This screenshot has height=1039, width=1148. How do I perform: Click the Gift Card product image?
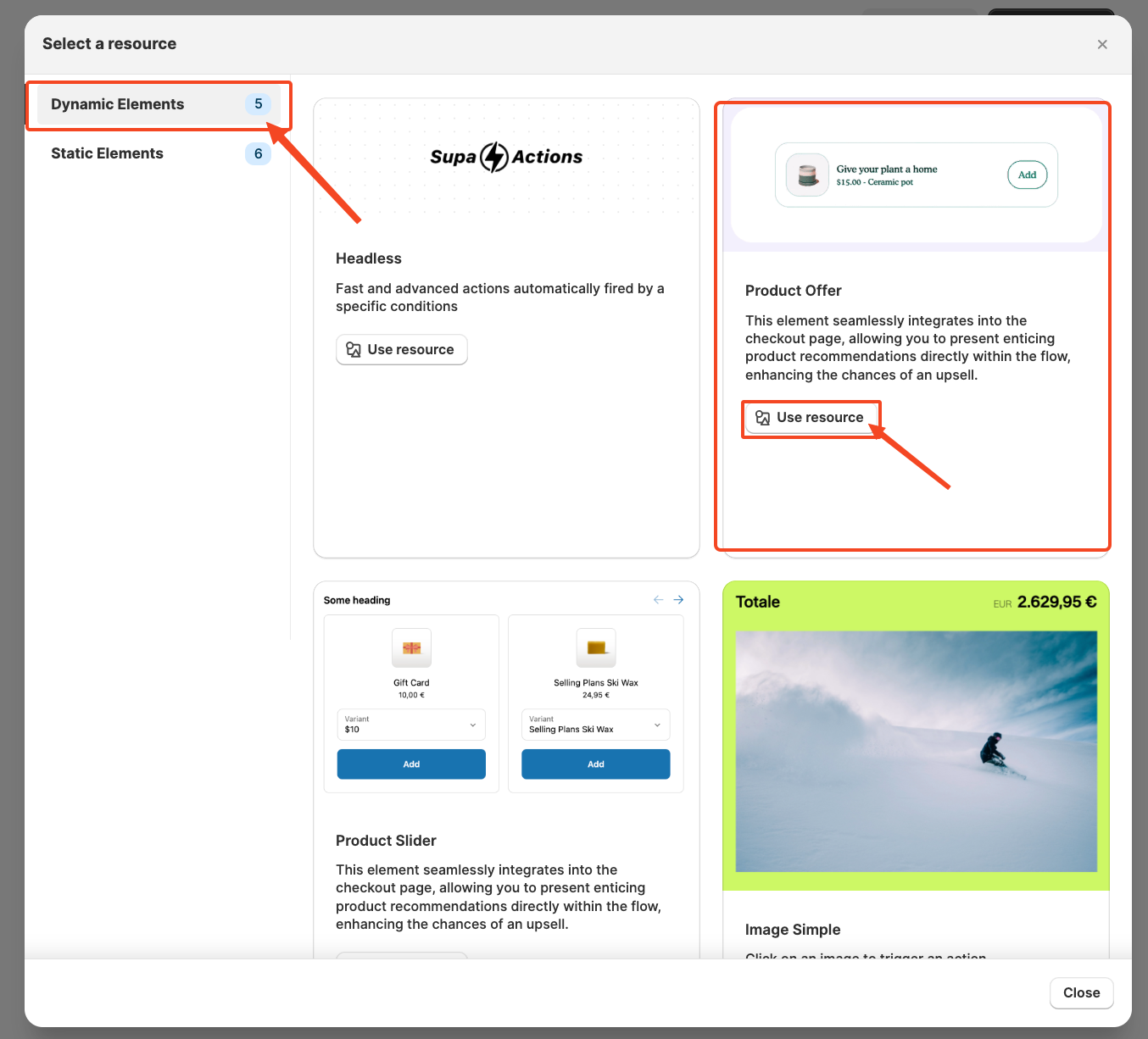(411, 648)
